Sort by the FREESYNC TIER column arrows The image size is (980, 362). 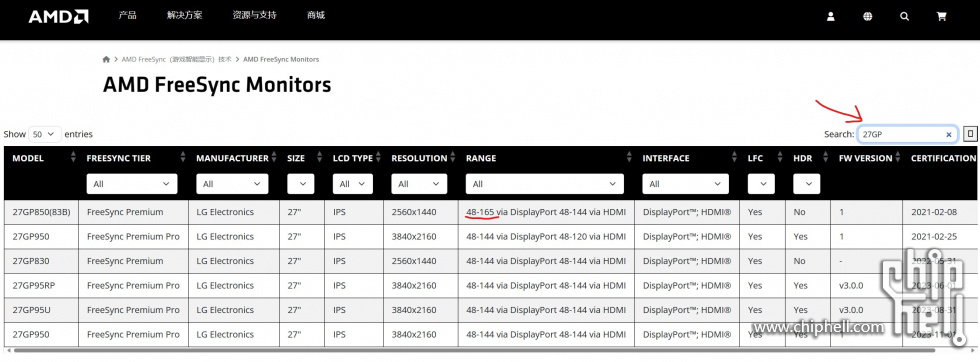(183, 158)
